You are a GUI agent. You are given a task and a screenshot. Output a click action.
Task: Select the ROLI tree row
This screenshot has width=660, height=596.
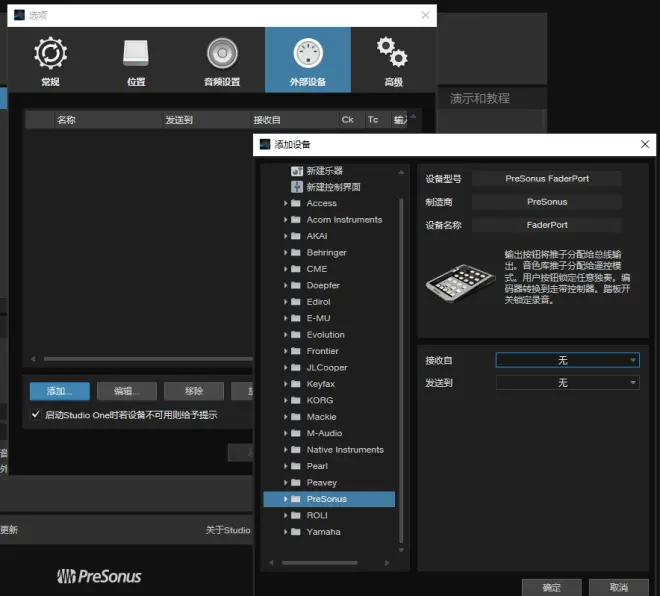329,515
